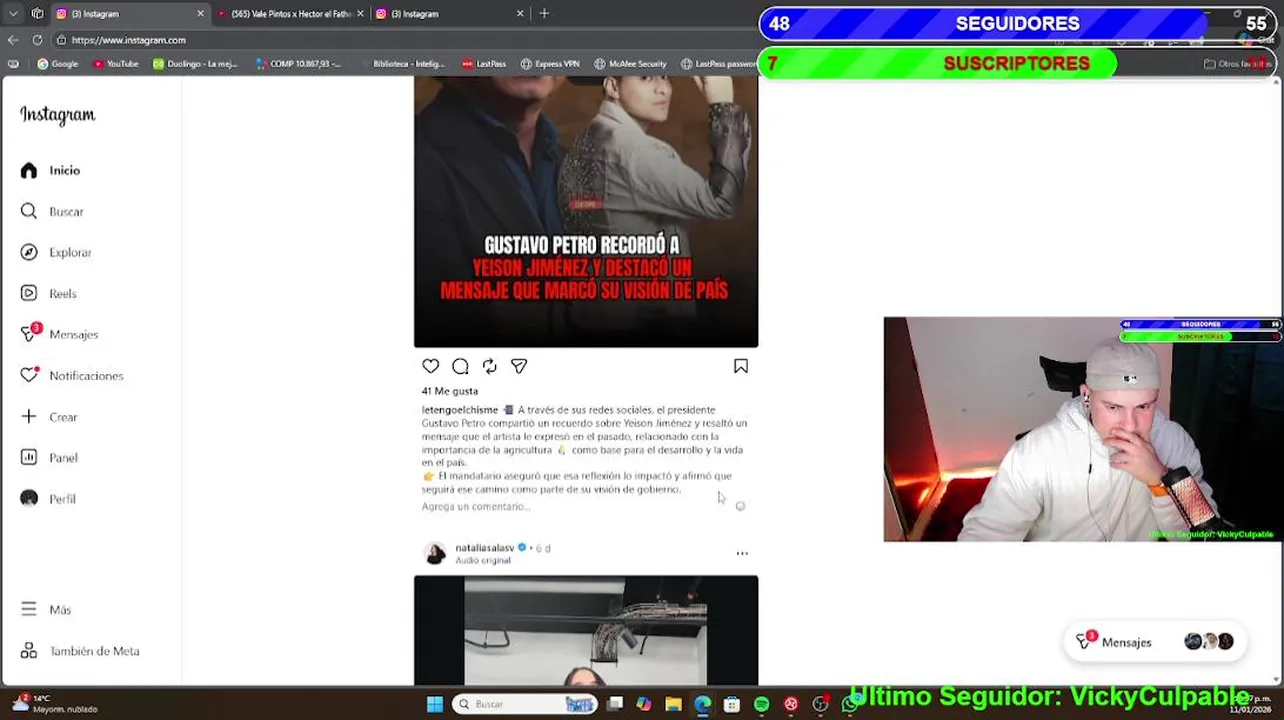Click the Instagram logo in the sidebar
Screen dimensions: 1284x720
tap(58, 115)
